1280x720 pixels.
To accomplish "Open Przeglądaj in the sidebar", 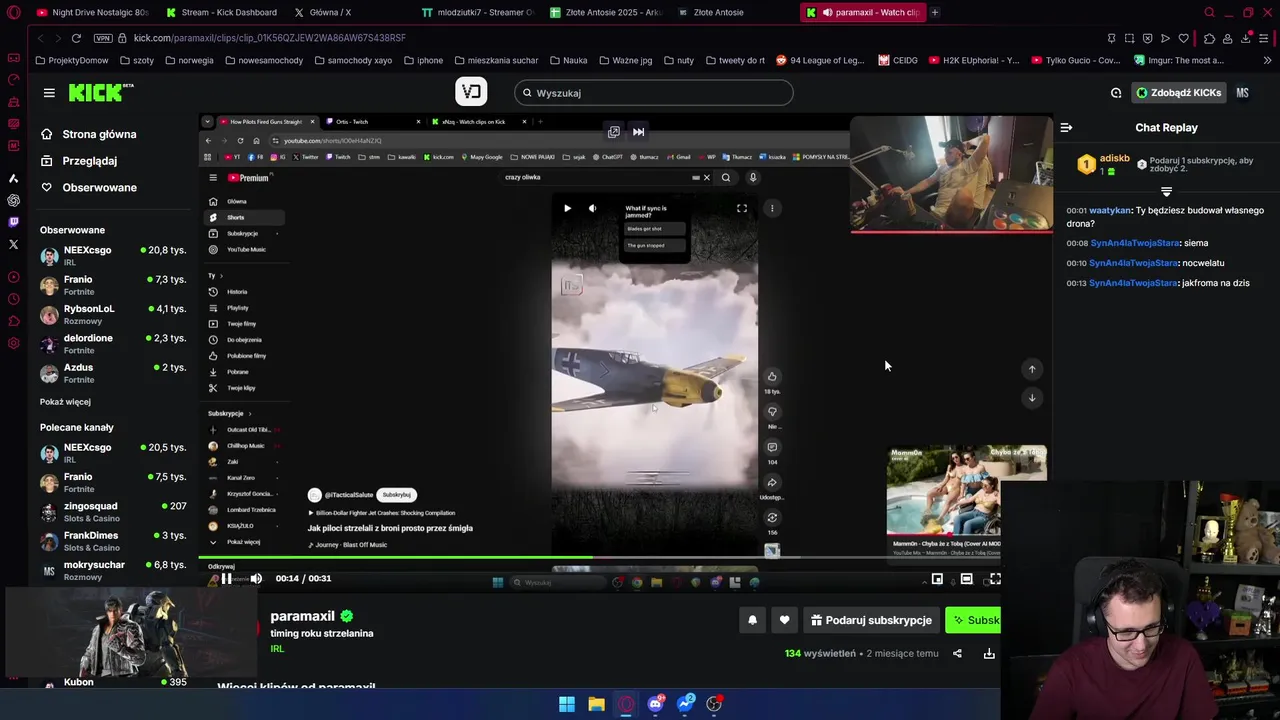I will pyautogui.click(x=79, y=161).
